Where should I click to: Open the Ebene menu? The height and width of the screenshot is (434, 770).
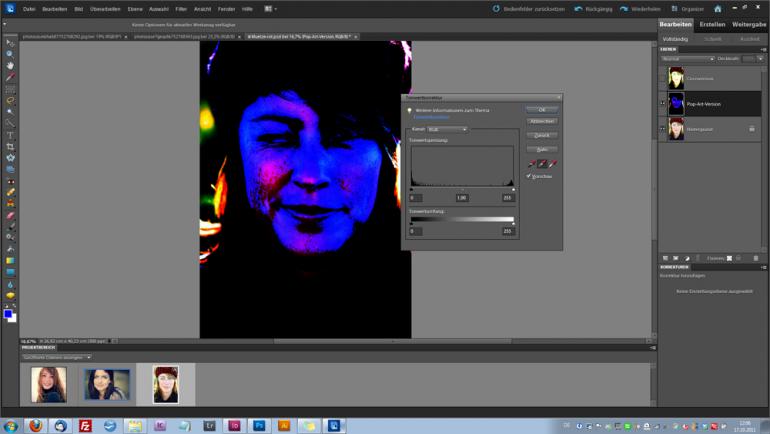(x=135, y=9)
